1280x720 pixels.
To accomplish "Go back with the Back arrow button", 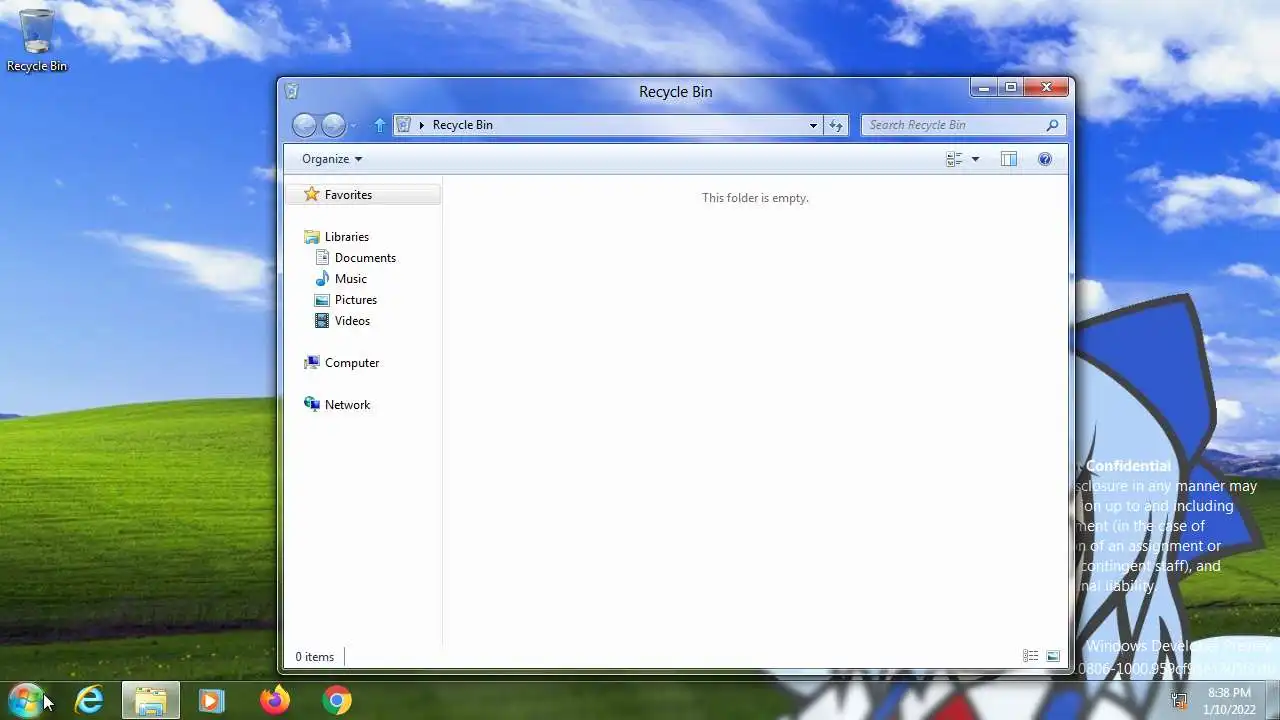I will (x=304, y=125).
